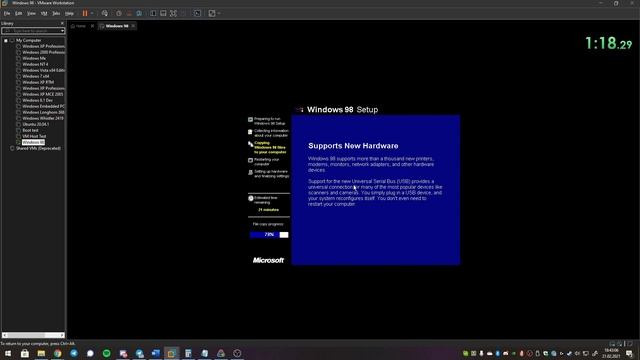Open the Edit menu

tap(18, 13)
